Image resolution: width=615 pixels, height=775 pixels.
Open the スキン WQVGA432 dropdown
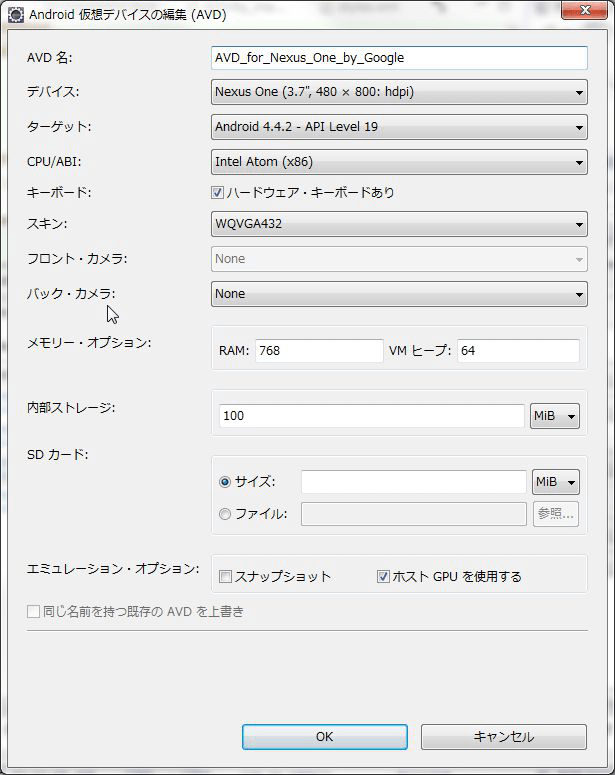[x=399, y=224]
